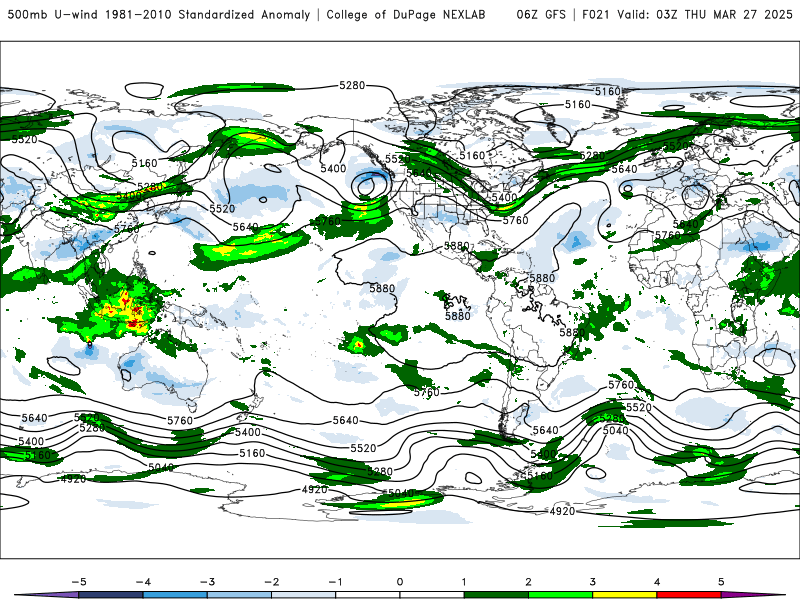Click the pale blue swatch between -2 and -1
The width and height of the screenshot is (800, 600).
coord(304,595)
